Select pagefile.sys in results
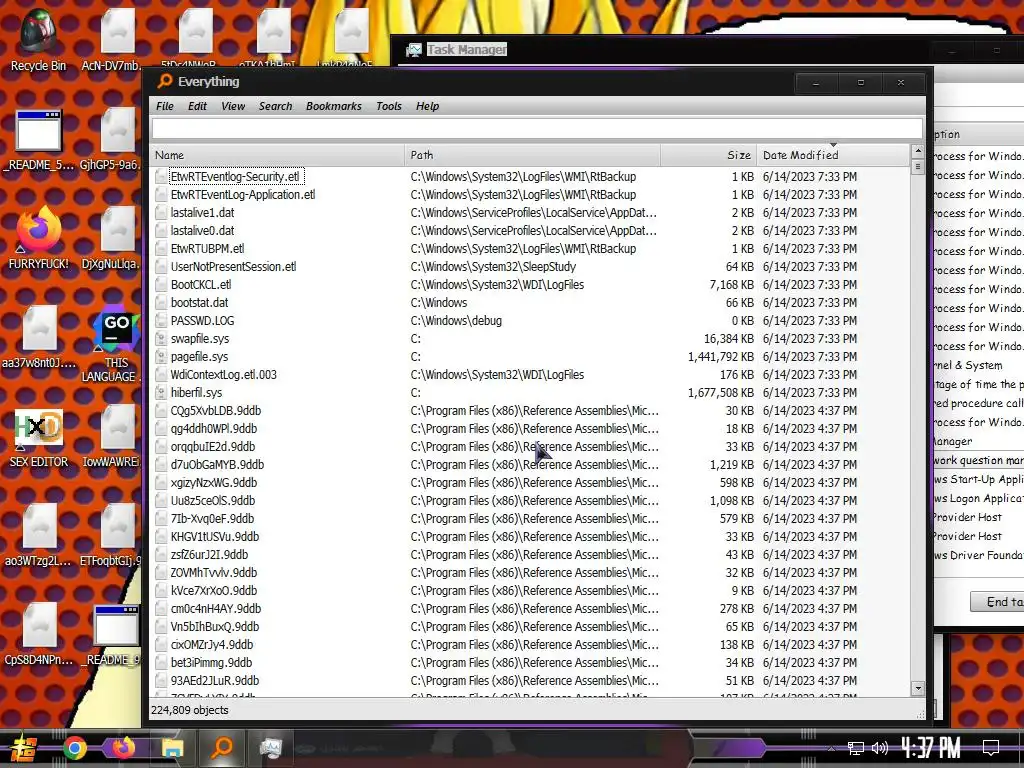This screenshot has height=768, width=1024. pos(530,357)
